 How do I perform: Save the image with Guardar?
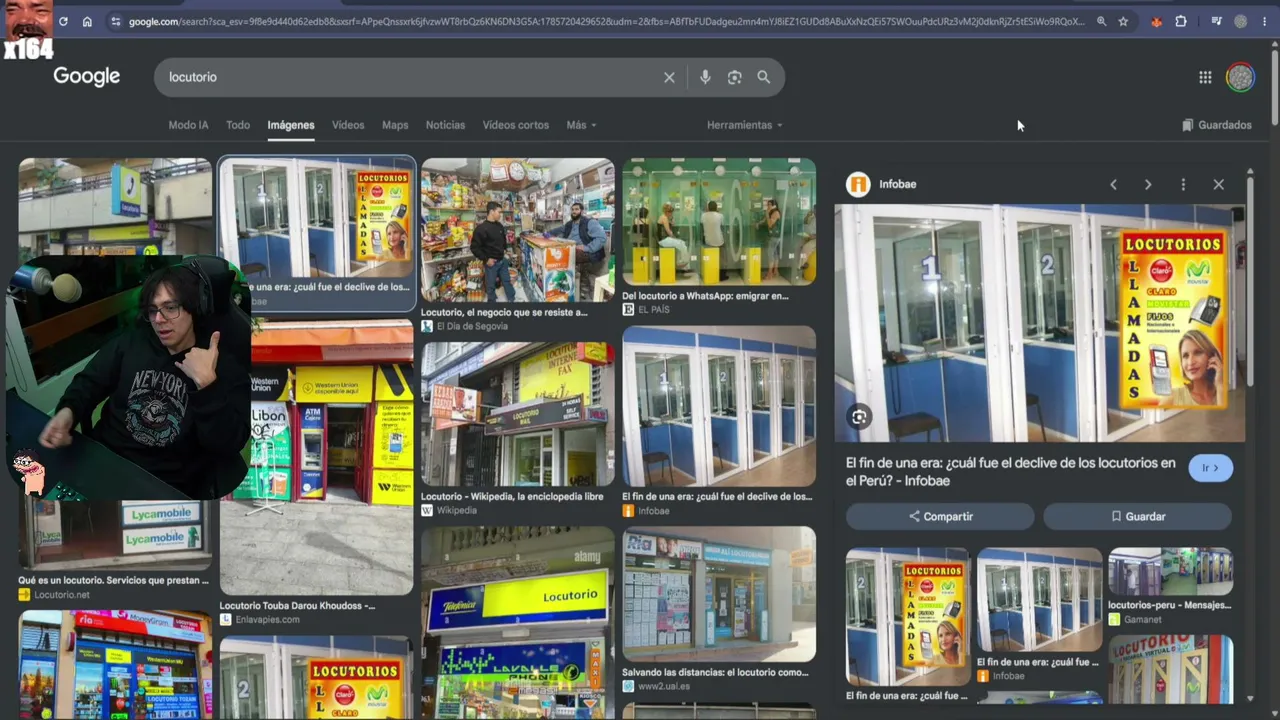1138,516
